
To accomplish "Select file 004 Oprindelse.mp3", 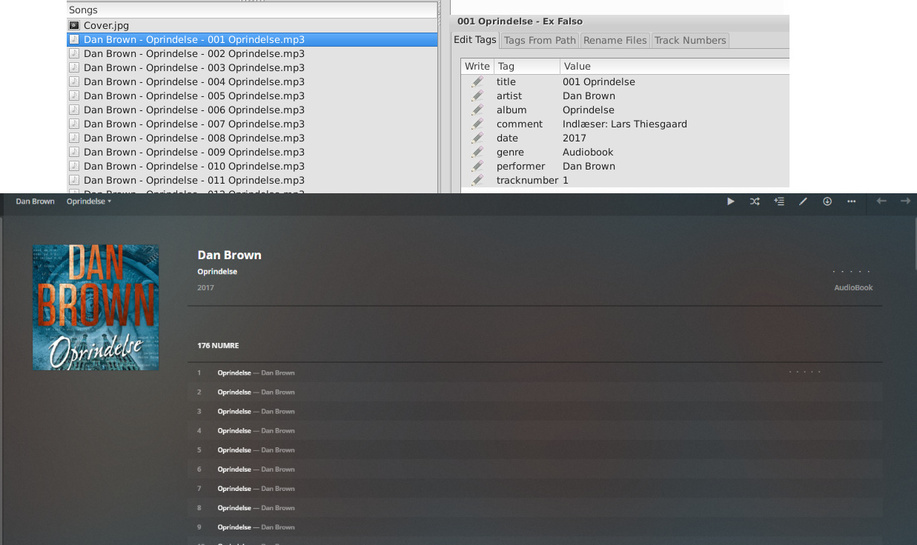I will [252, 82].
